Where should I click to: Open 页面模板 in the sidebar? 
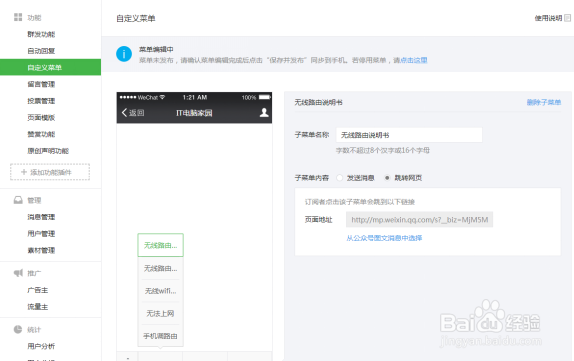(x=41, y=118)
